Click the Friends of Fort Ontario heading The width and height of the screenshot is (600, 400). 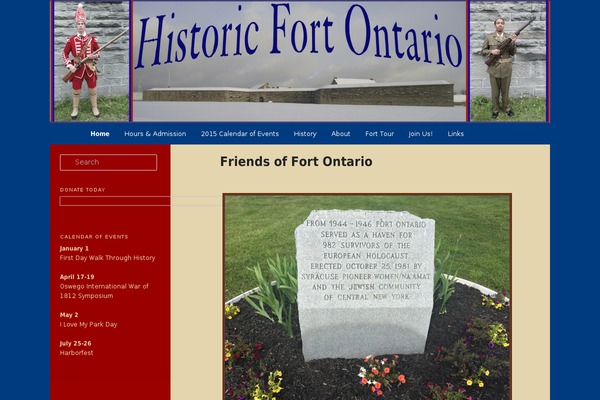pyautogui.click(x=296, y=162)
